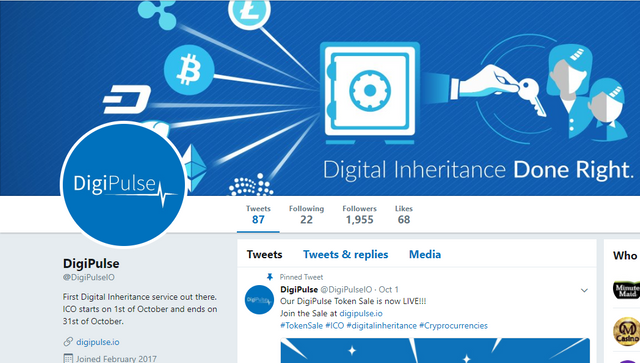Open digipulse.io link in pinned tweet
640x363 pixels.
coord(361,314)
